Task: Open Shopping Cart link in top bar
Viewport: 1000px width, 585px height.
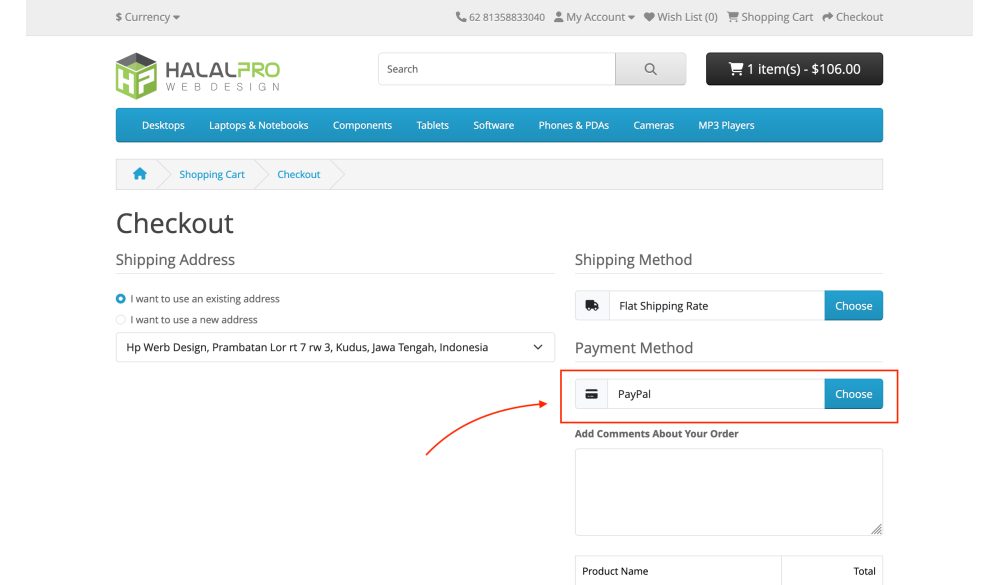Action: click(x=769, y=17)
